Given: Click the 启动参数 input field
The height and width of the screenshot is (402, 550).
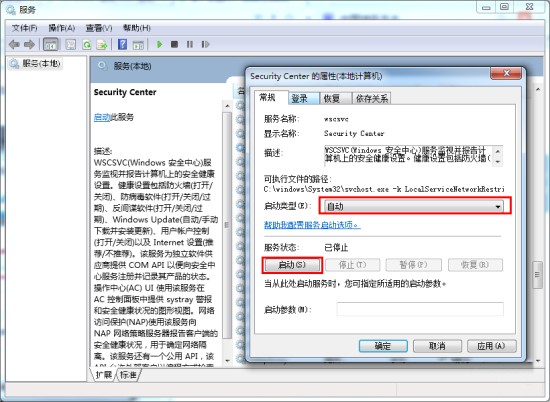Looking at the screenshot, I should [420, 309].
